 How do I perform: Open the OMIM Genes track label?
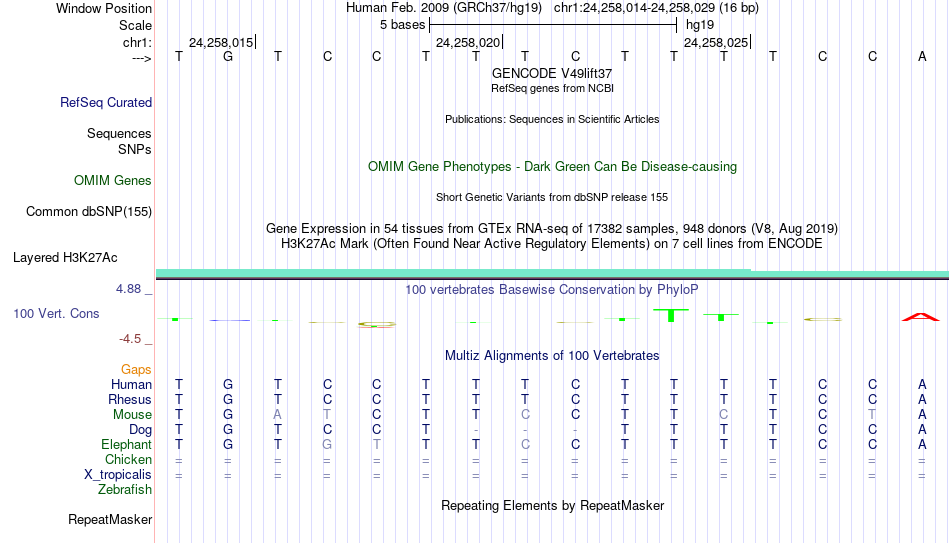coord(112,181)
